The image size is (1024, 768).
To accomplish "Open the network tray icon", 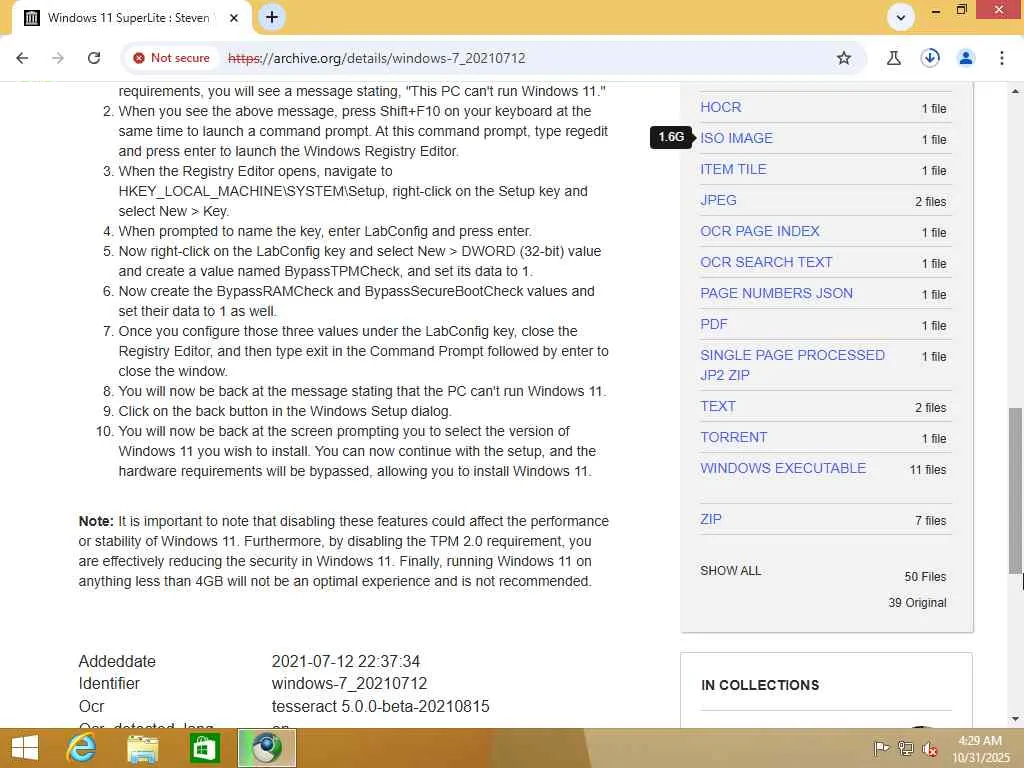I will point(905,748).
